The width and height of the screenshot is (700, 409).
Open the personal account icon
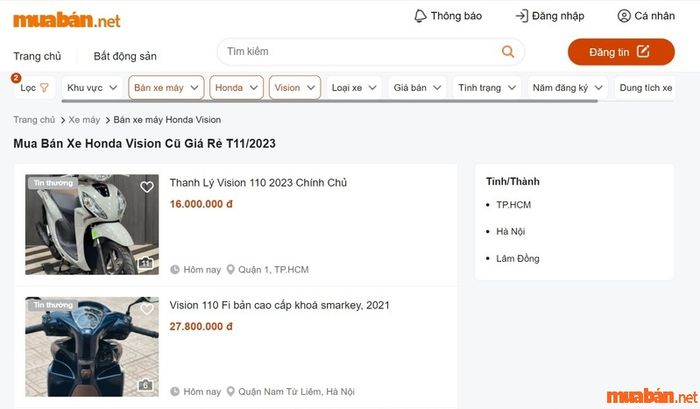pos(624,16)
